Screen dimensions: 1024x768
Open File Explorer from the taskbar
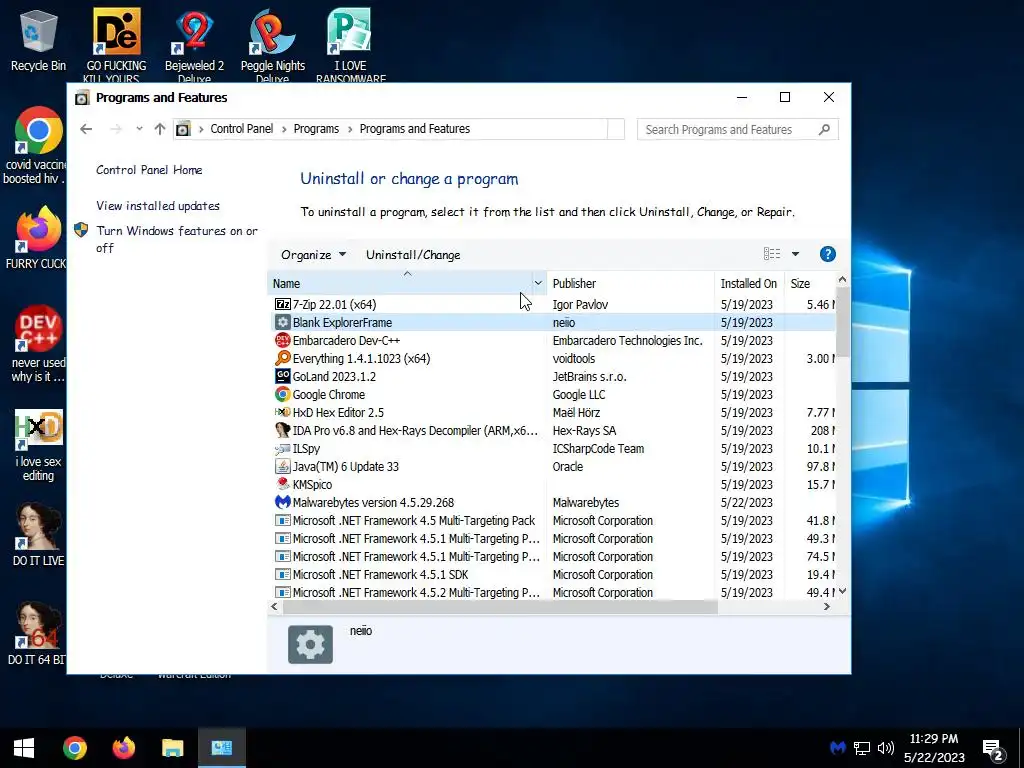point(172,748)
